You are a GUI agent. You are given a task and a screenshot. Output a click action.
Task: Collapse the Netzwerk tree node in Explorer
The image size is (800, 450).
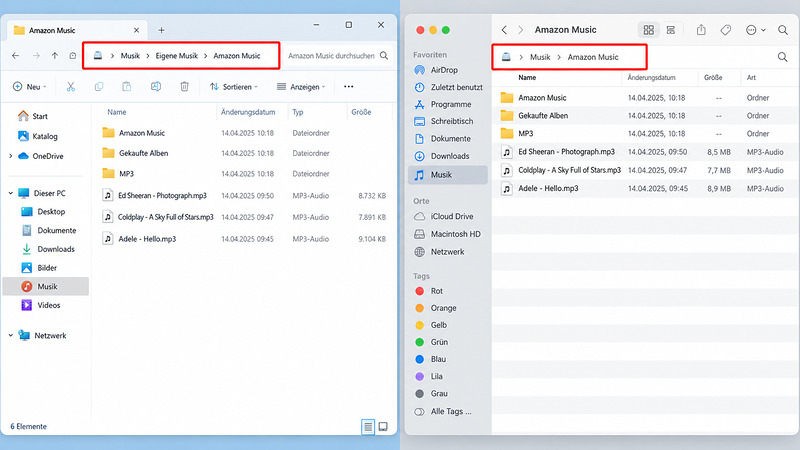point(11,336)
